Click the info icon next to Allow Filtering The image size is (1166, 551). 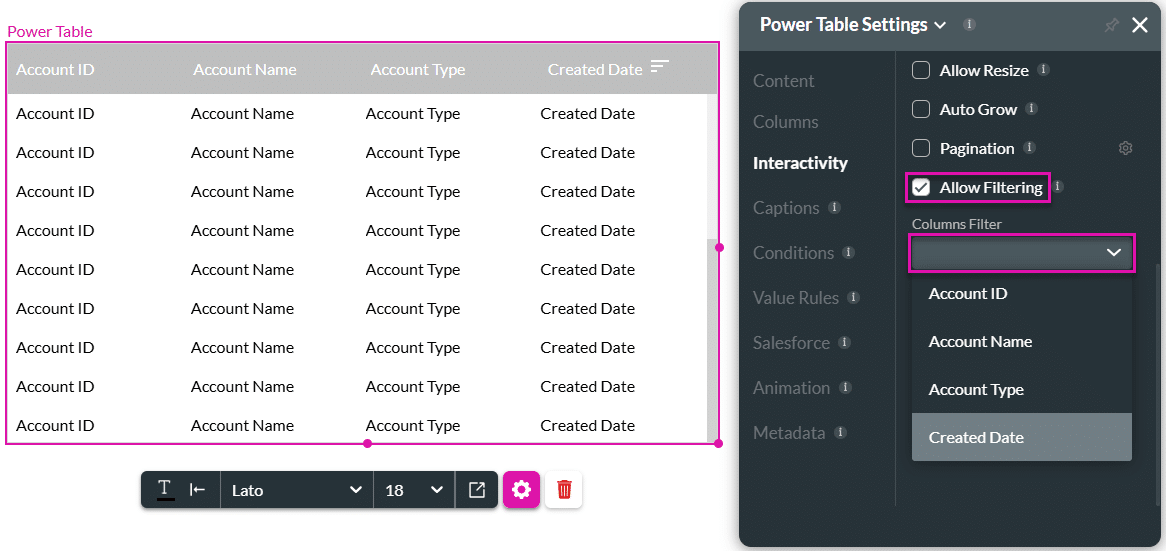(x=1058, y=187)
